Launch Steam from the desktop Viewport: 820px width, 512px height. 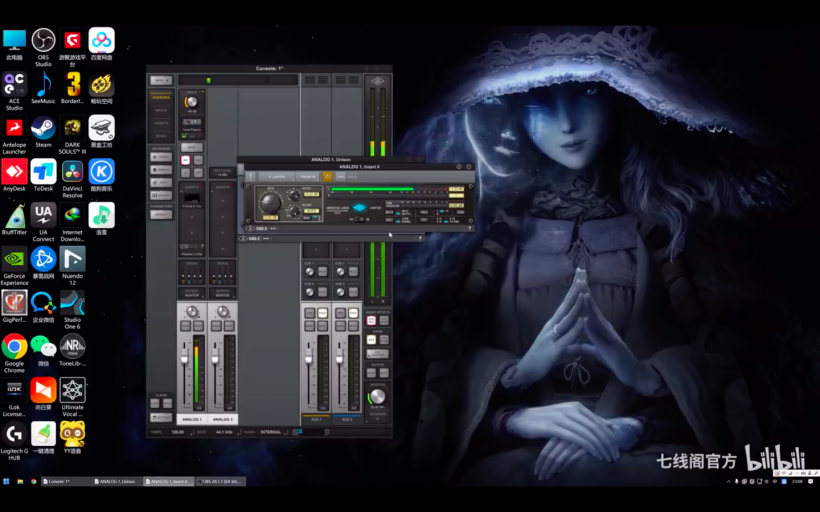click(43, 132)
